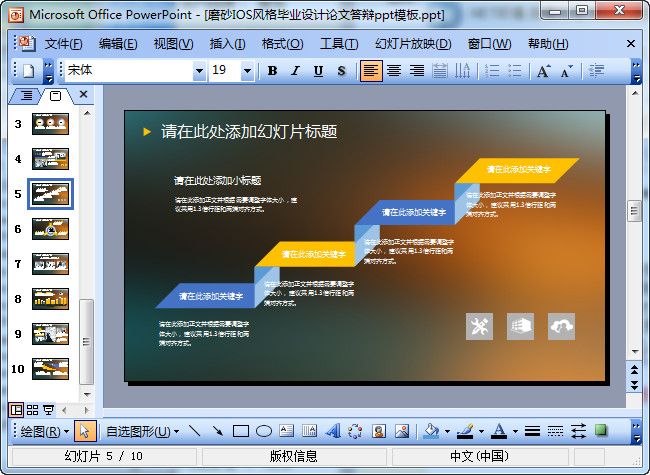Toggle bulleted list formatting
Image resolution: width=650 pixels, height=475 pixels.
pos(515,71)
